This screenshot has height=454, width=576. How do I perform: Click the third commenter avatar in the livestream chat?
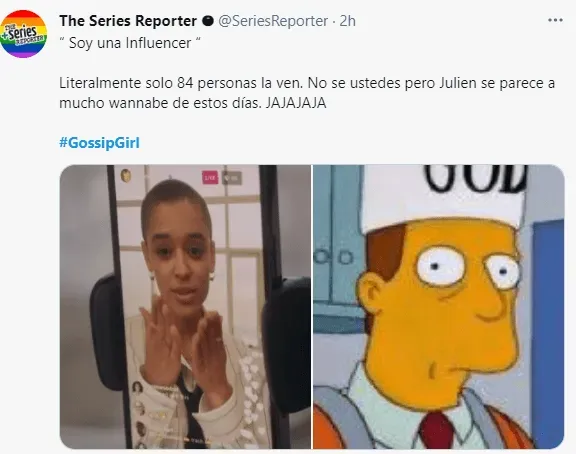[x=141, y=428]
